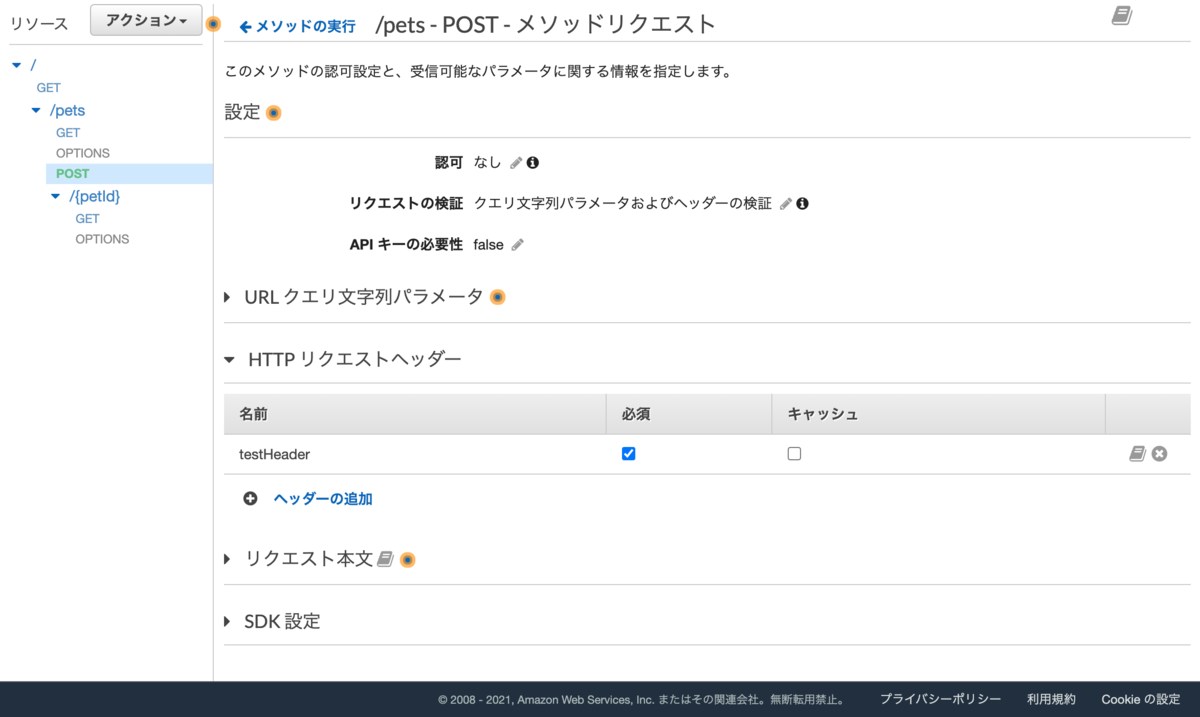Collapse the root / resource tree arrow
The height and width of the screenshot is (717, 1200).
point(16,65)
